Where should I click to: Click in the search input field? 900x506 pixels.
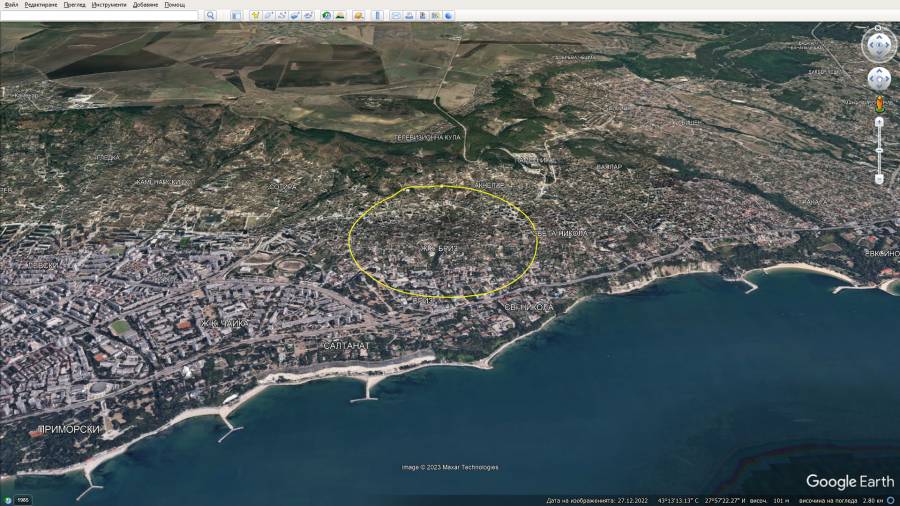(x=100, y=16)
